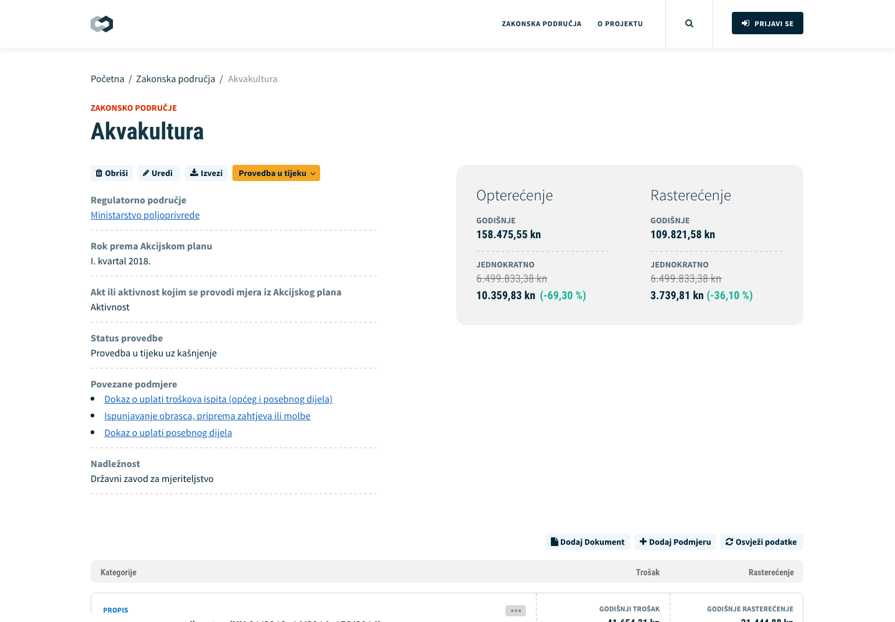
Task: Click the Prijavi se button
Action: 767,24
